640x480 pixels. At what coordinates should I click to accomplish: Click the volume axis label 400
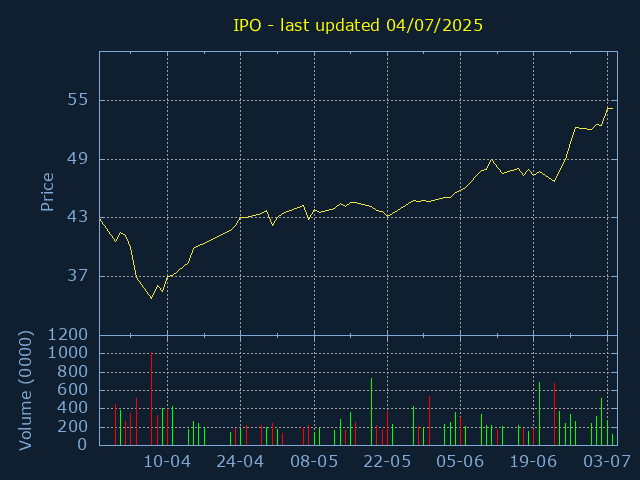pyautogui.click(x=73, y=408)
